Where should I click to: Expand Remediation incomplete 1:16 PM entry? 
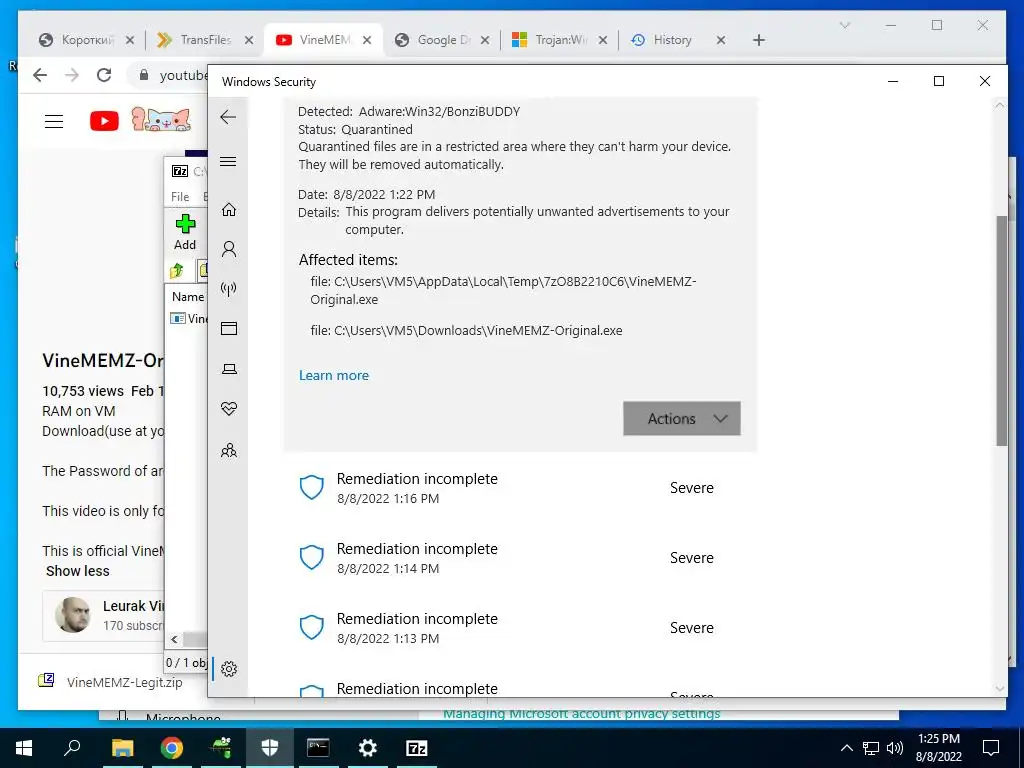click(521, 488)
